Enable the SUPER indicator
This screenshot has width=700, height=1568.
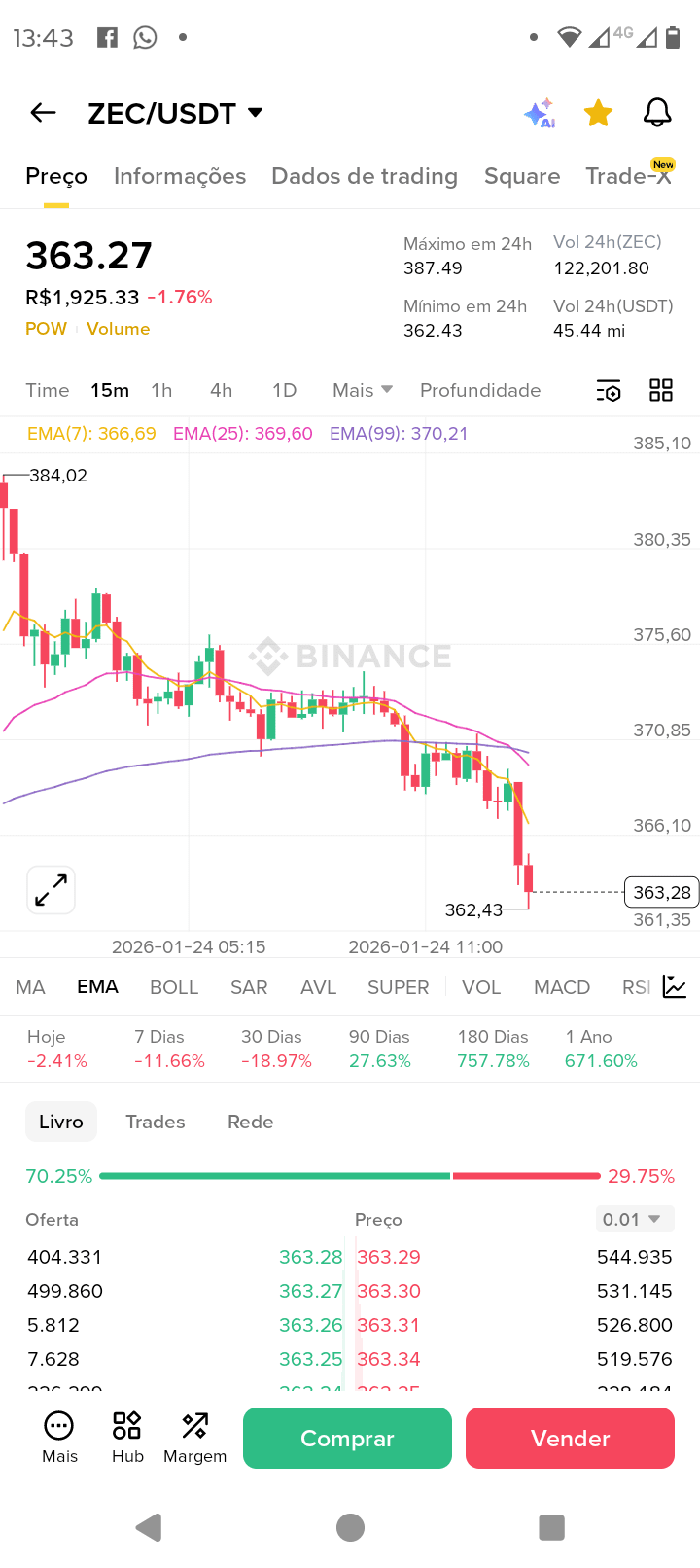point(398,987)
